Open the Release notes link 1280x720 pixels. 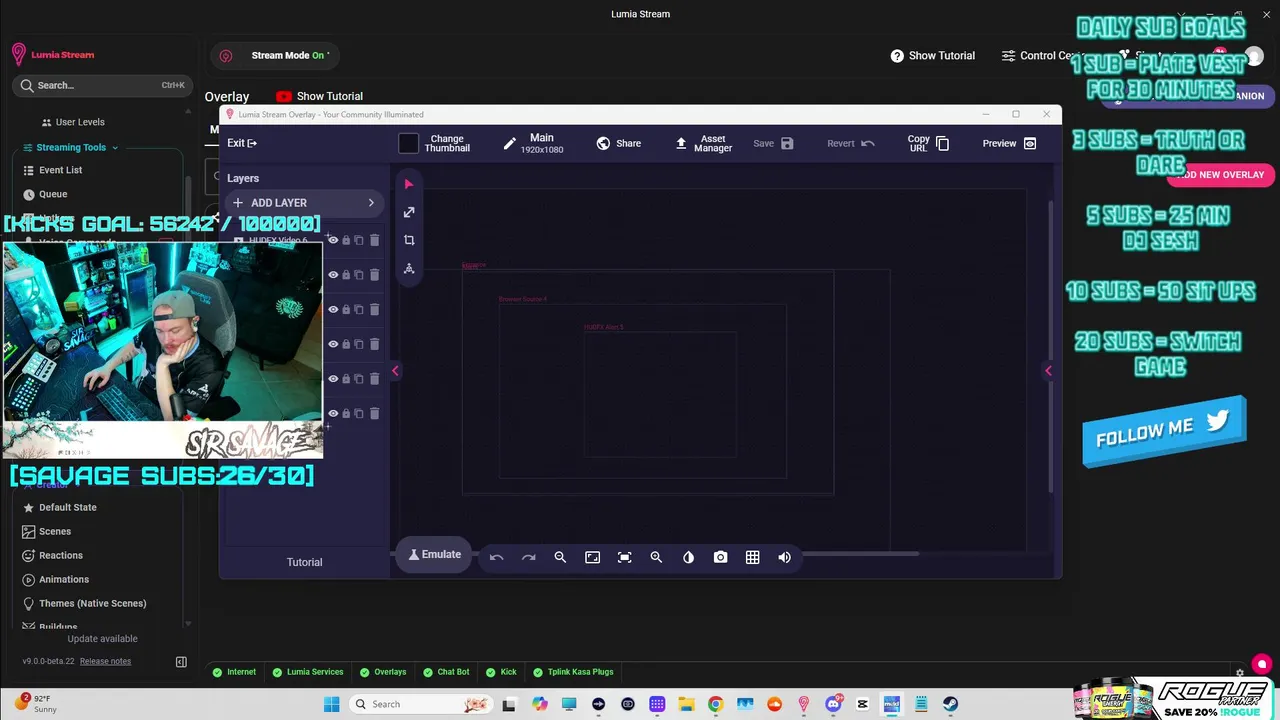[105, 661]
